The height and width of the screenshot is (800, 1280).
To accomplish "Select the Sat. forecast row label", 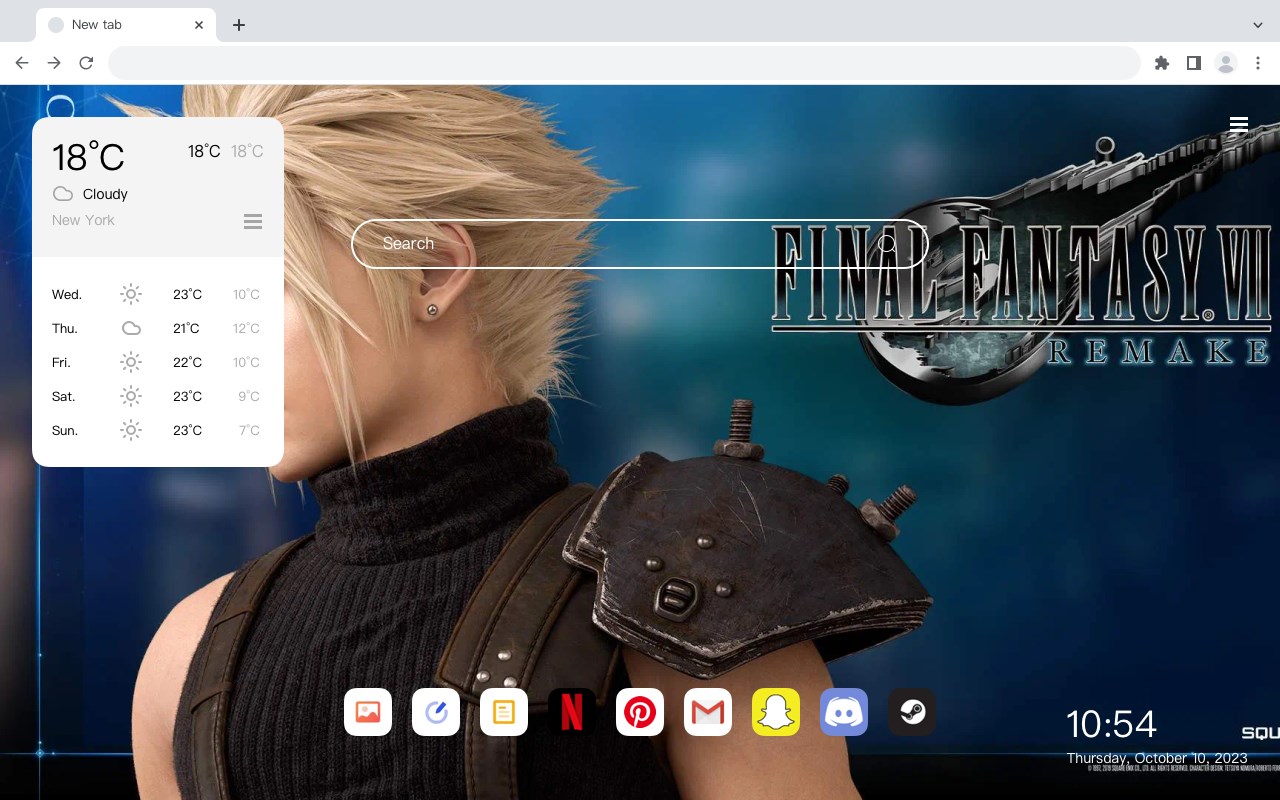I will tap(64, 397).
